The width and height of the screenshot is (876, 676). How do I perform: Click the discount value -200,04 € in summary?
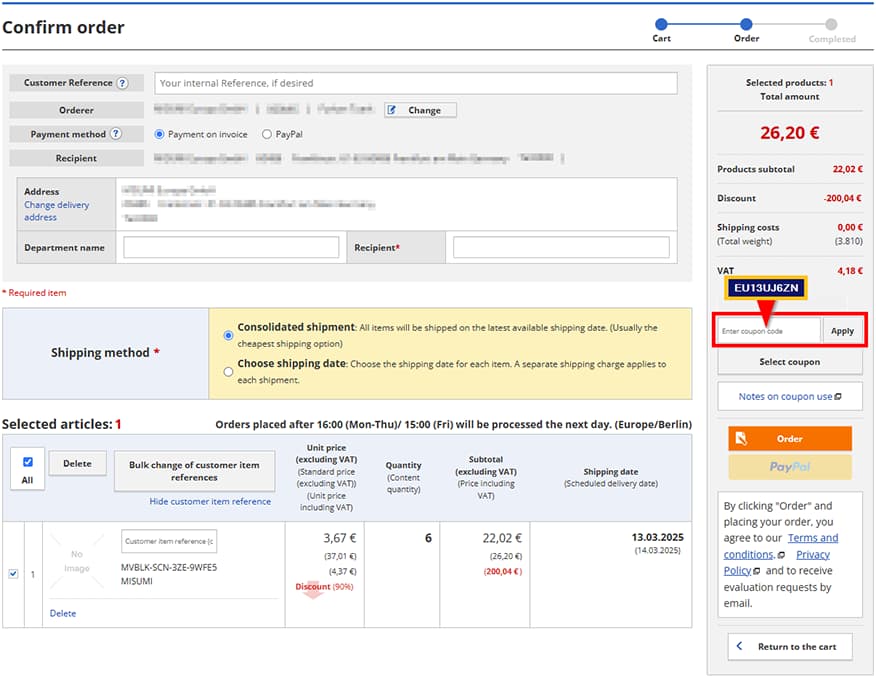842,198
